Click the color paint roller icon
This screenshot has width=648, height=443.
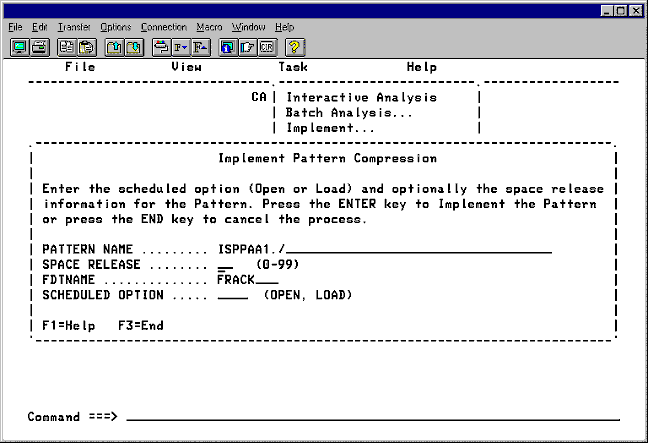click(x=161, y=48)
